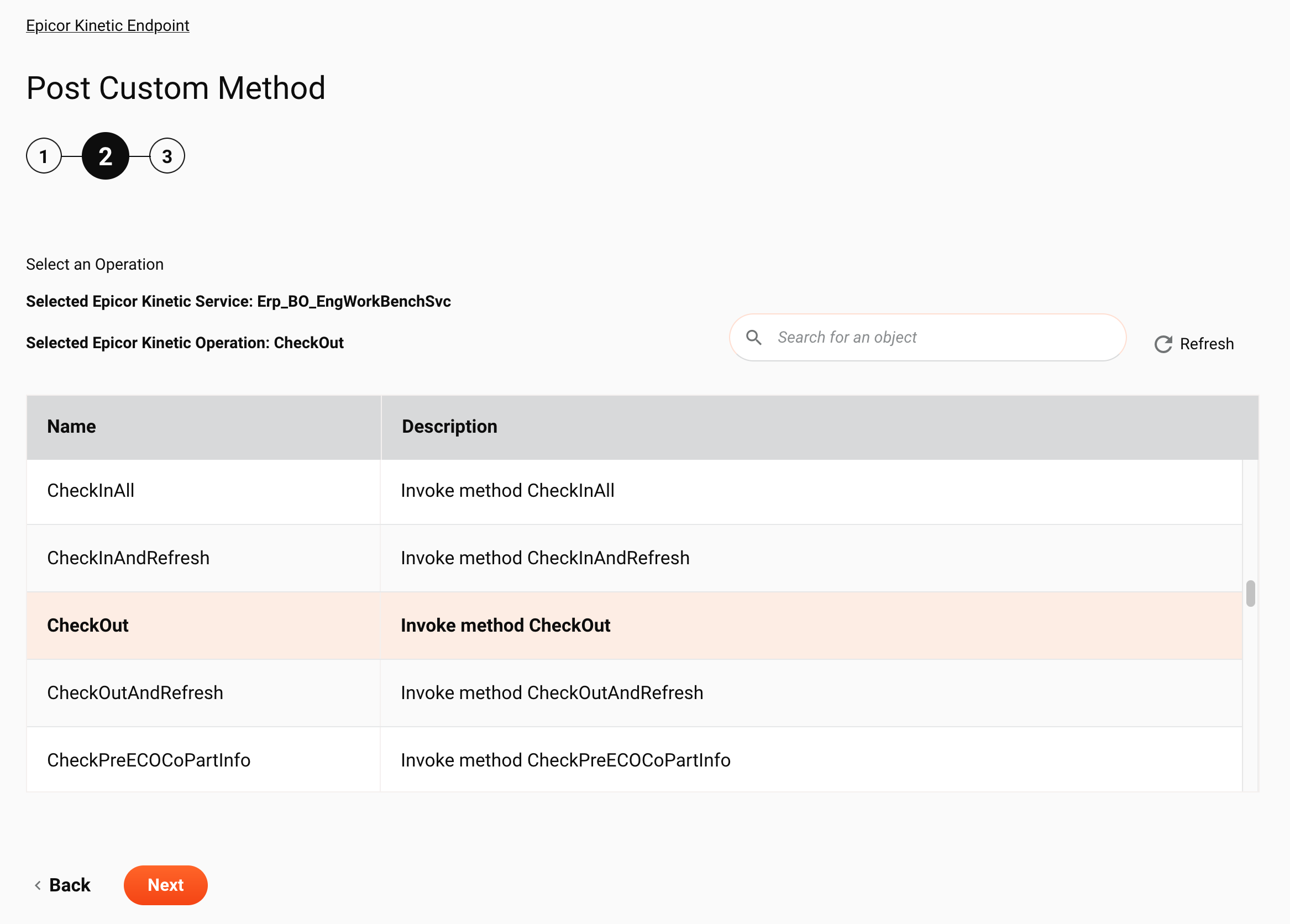Click step 2 active wizard indicator
Image resolution: width=1290 pixels, height=924 pixels.
[x=105, y=156]
